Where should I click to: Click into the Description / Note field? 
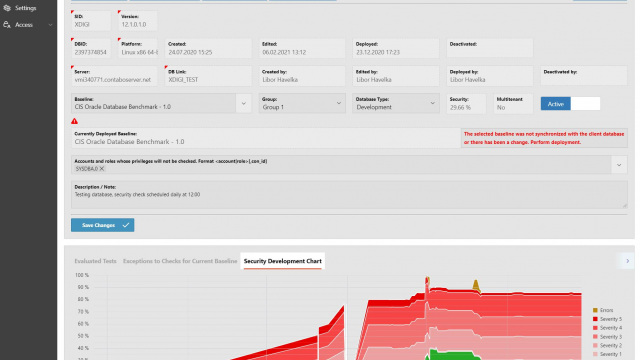point(349,195)
